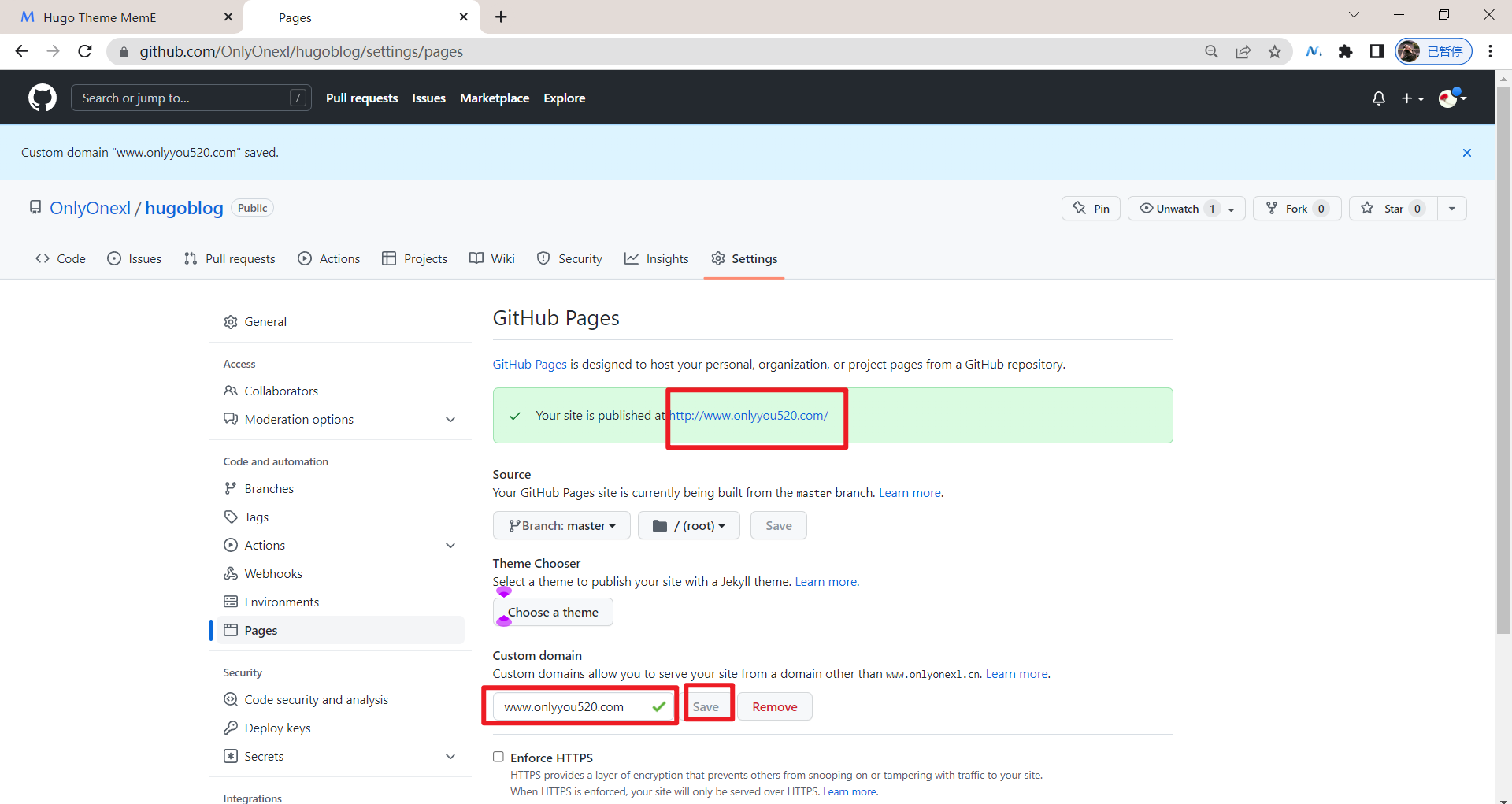This screenshot has width=1512, height=804.
Task: Open Chrome three-dot menu
Action: tap(1490, 52)
